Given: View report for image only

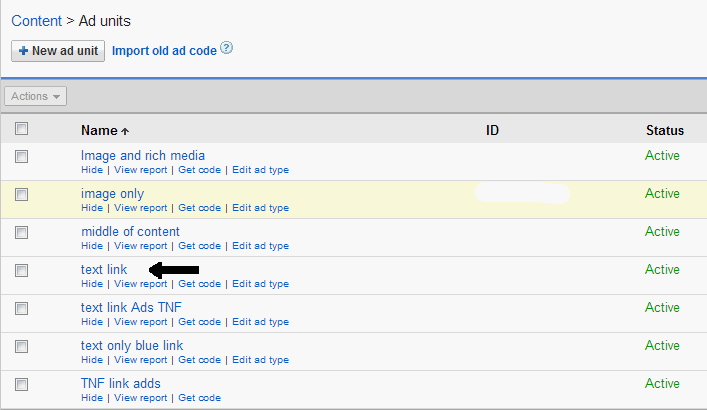Looking at the screenshot, I should 141,208.
